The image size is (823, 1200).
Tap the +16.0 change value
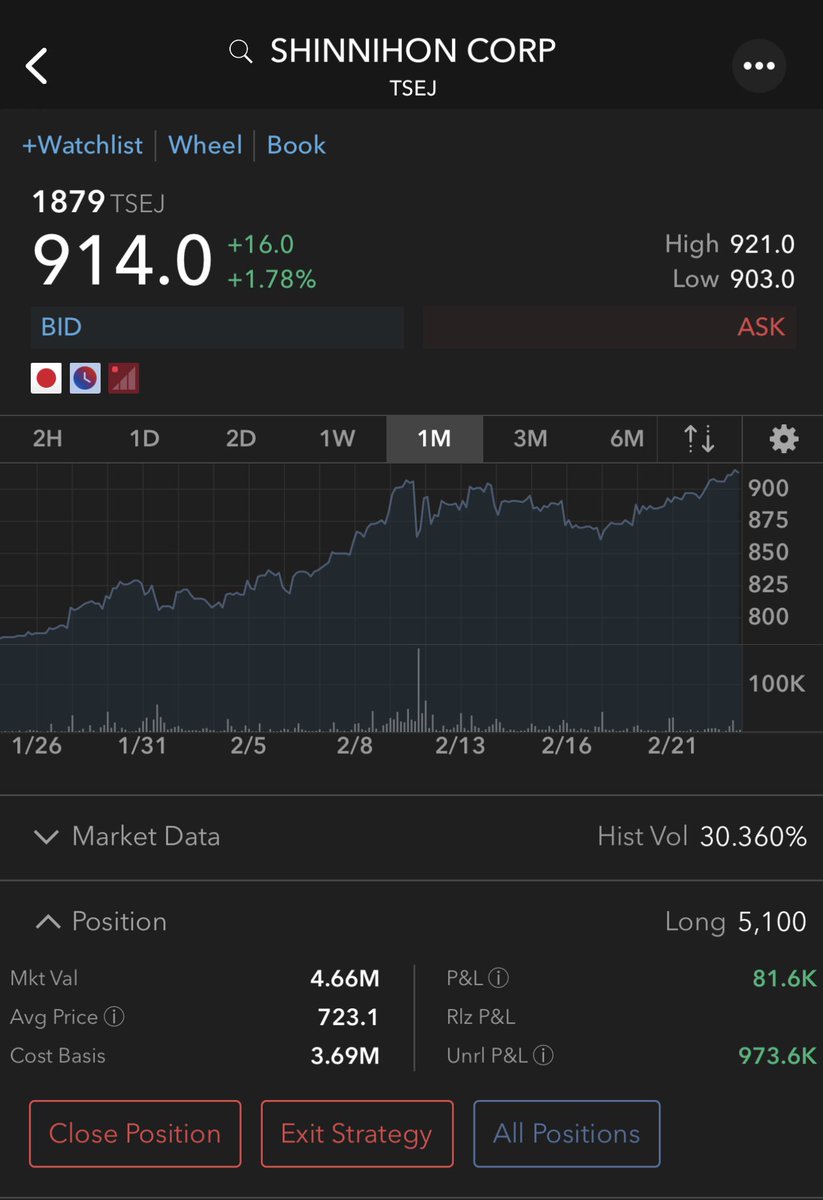pos(261,245)
